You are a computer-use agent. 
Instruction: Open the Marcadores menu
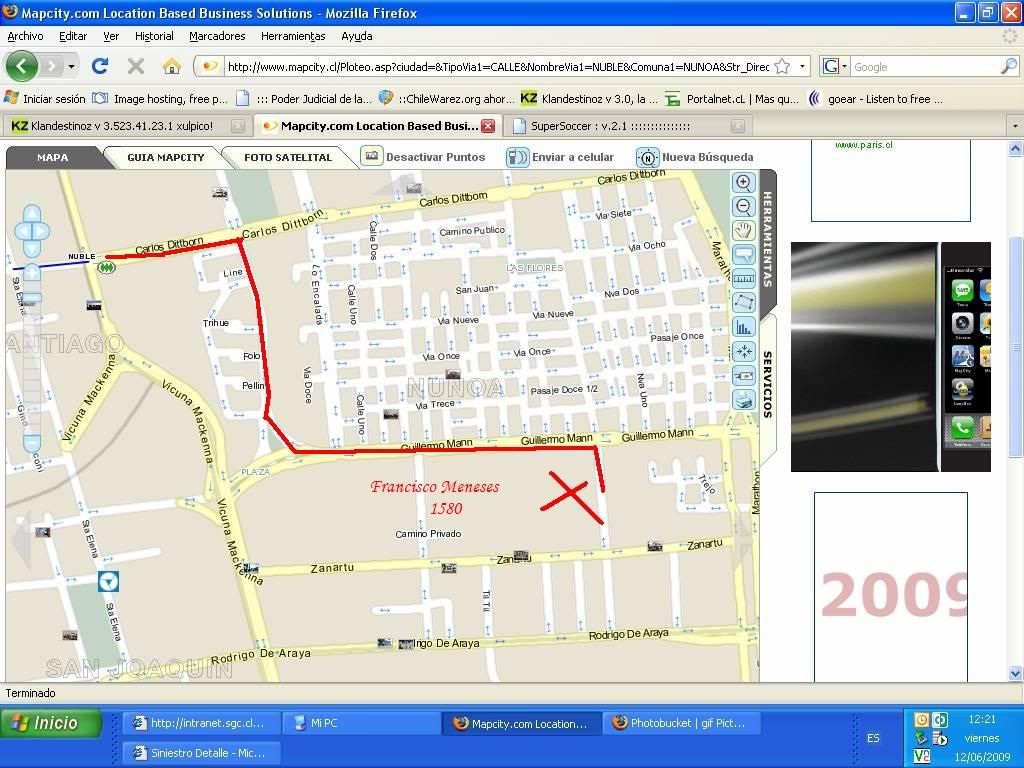(217, 37)
